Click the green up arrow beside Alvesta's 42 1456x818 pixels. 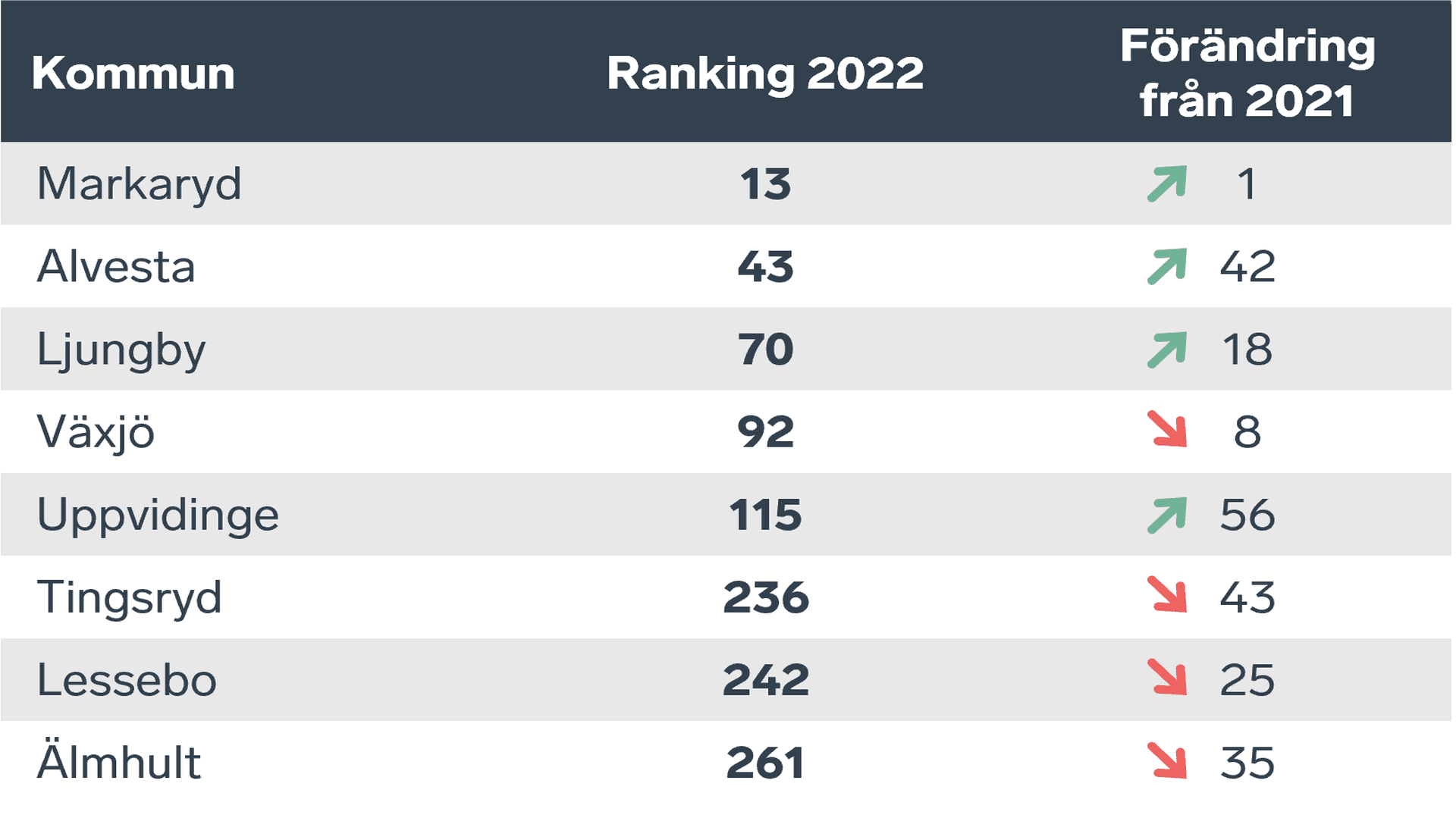pos(1166,266)
